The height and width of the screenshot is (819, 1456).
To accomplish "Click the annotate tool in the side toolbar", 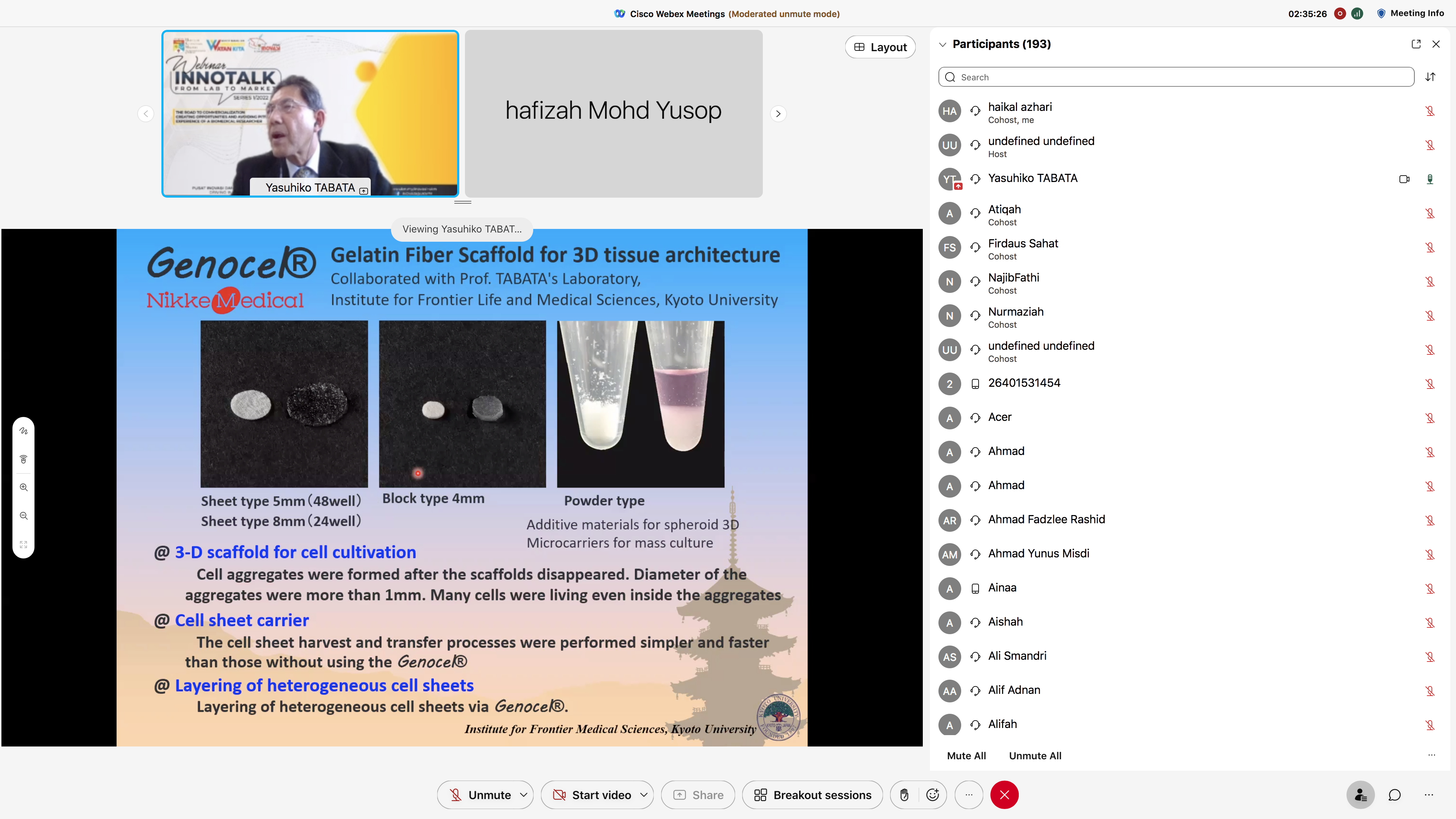I will (x=23, y=431).
